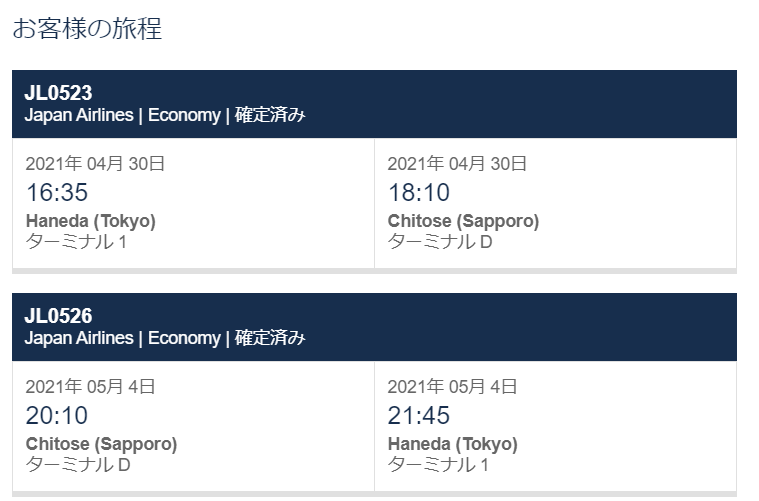The width and height of the screenshot is (759, 501).
Task: Click ターミナル D under JL0526 departure
Action: (x=78, y=464)
